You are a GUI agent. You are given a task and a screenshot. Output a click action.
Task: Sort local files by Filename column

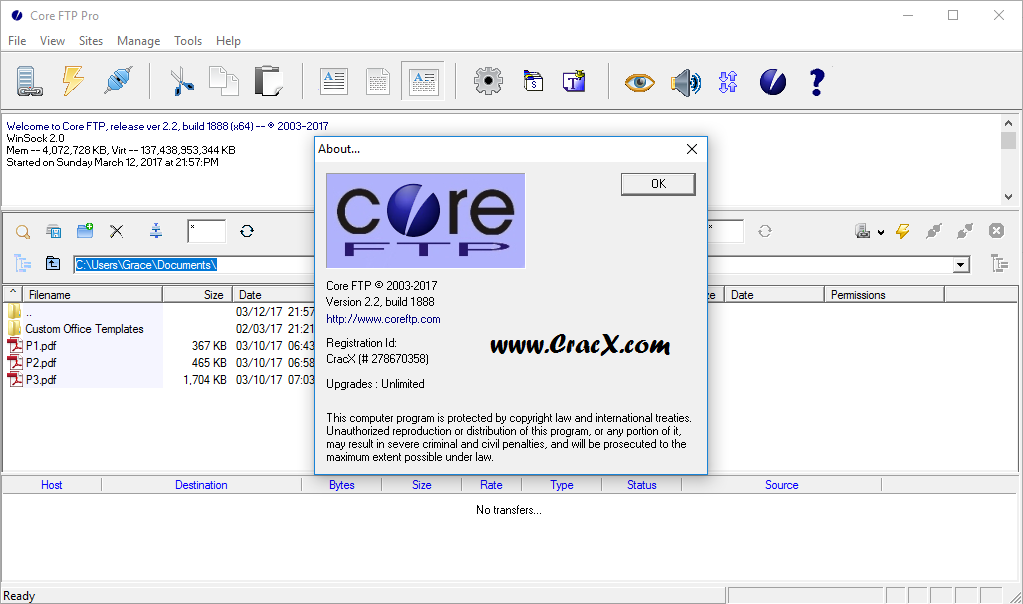(92, 295)
